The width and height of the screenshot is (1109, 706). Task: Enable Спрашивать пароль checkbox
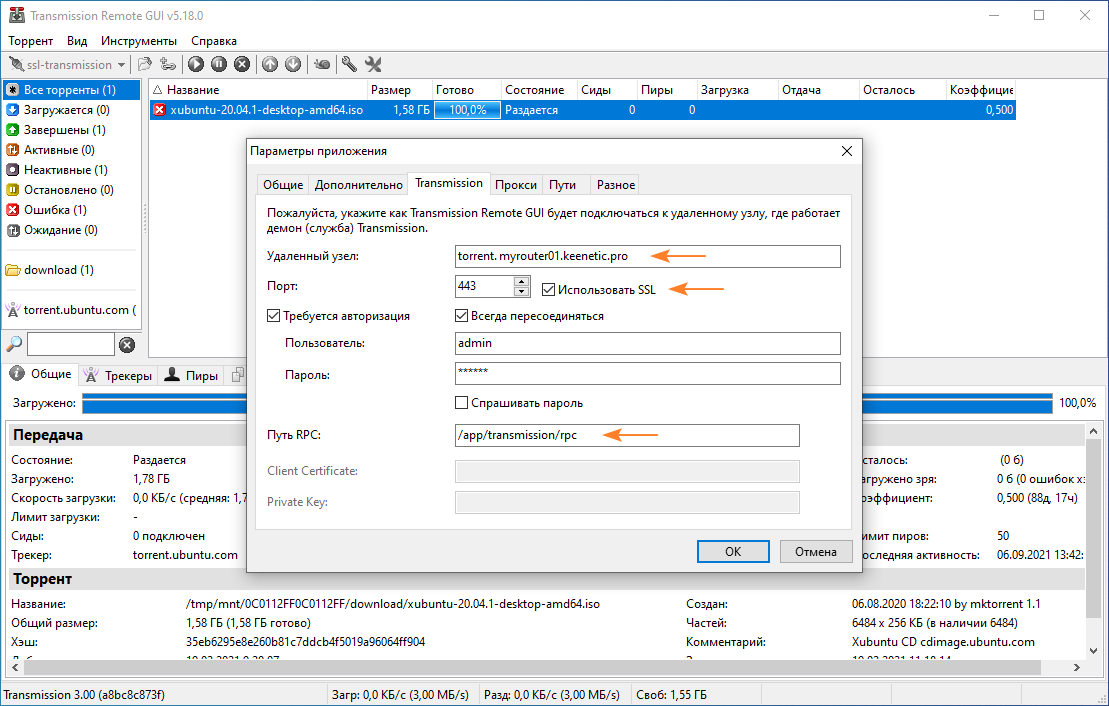pyautogui.click(x=462, y=403)
